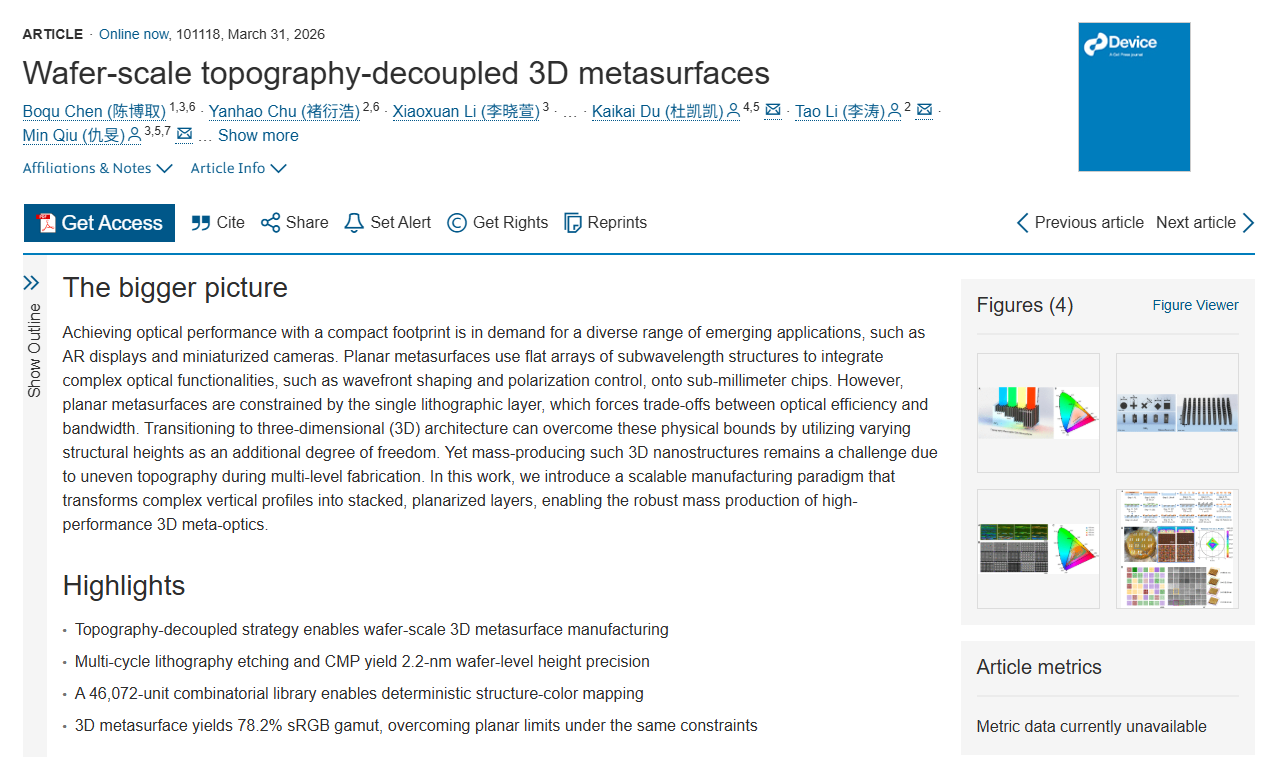Click the Set Alert bell icon

pos(354,223)
